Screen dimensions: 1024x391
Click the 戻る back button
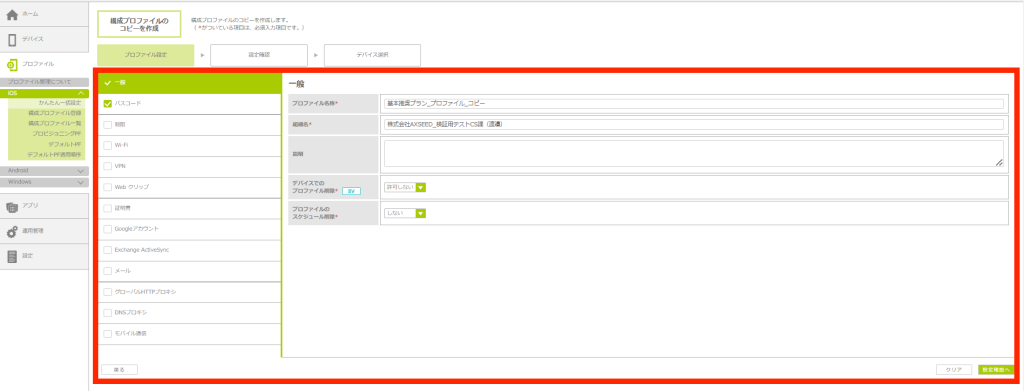click(120, 369)
